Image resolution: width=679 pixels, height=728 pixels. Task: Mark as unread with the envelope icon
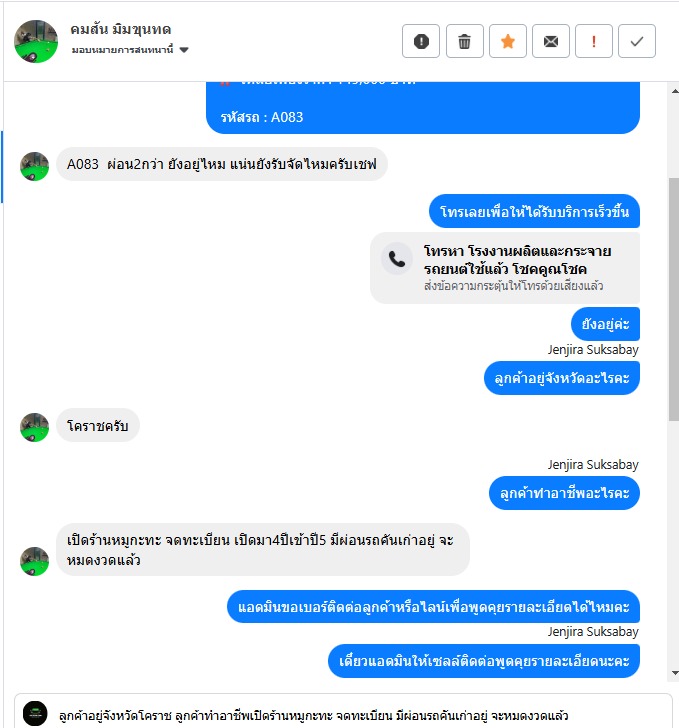pos(551,41)
